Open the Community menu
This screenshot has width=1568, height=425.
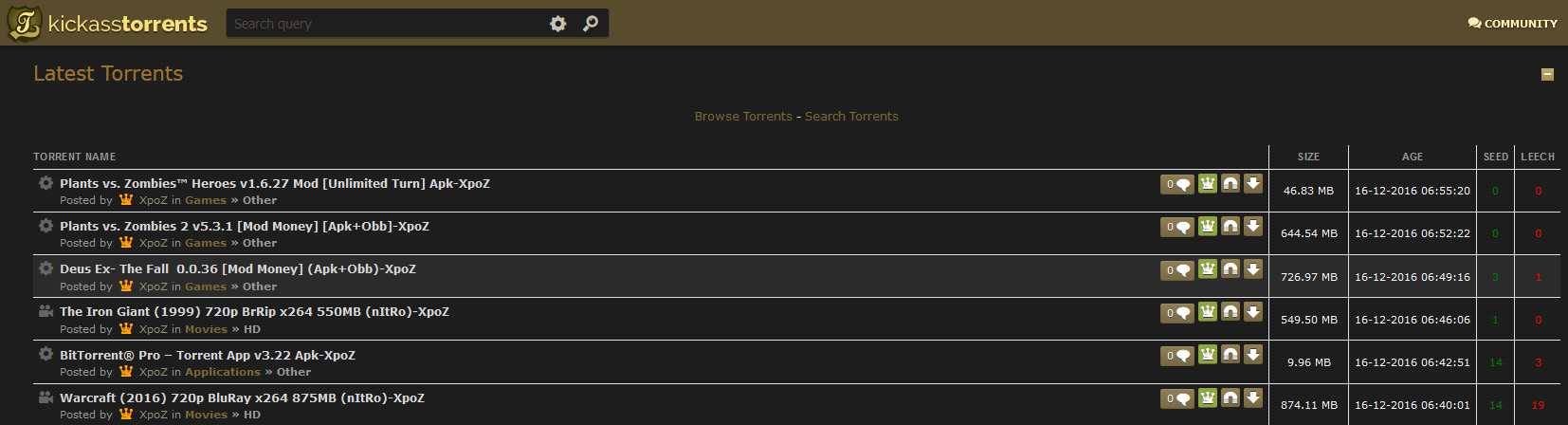tap(1513, 24)
